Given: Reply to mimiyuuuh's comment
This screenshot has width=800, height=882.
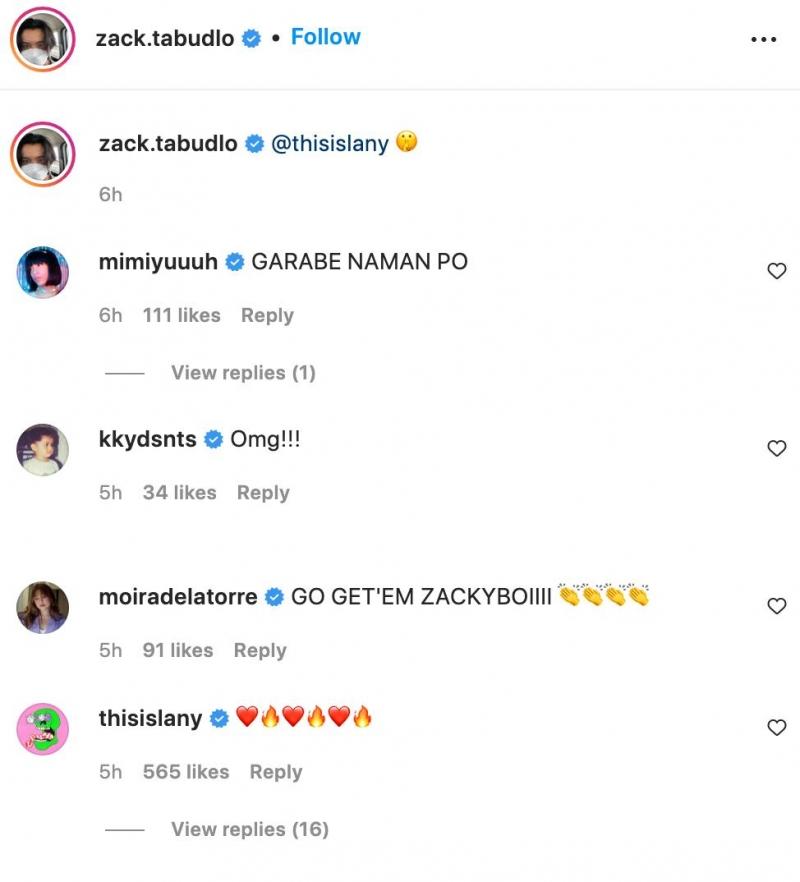Looking at the screenshot, I should point(267,315).
